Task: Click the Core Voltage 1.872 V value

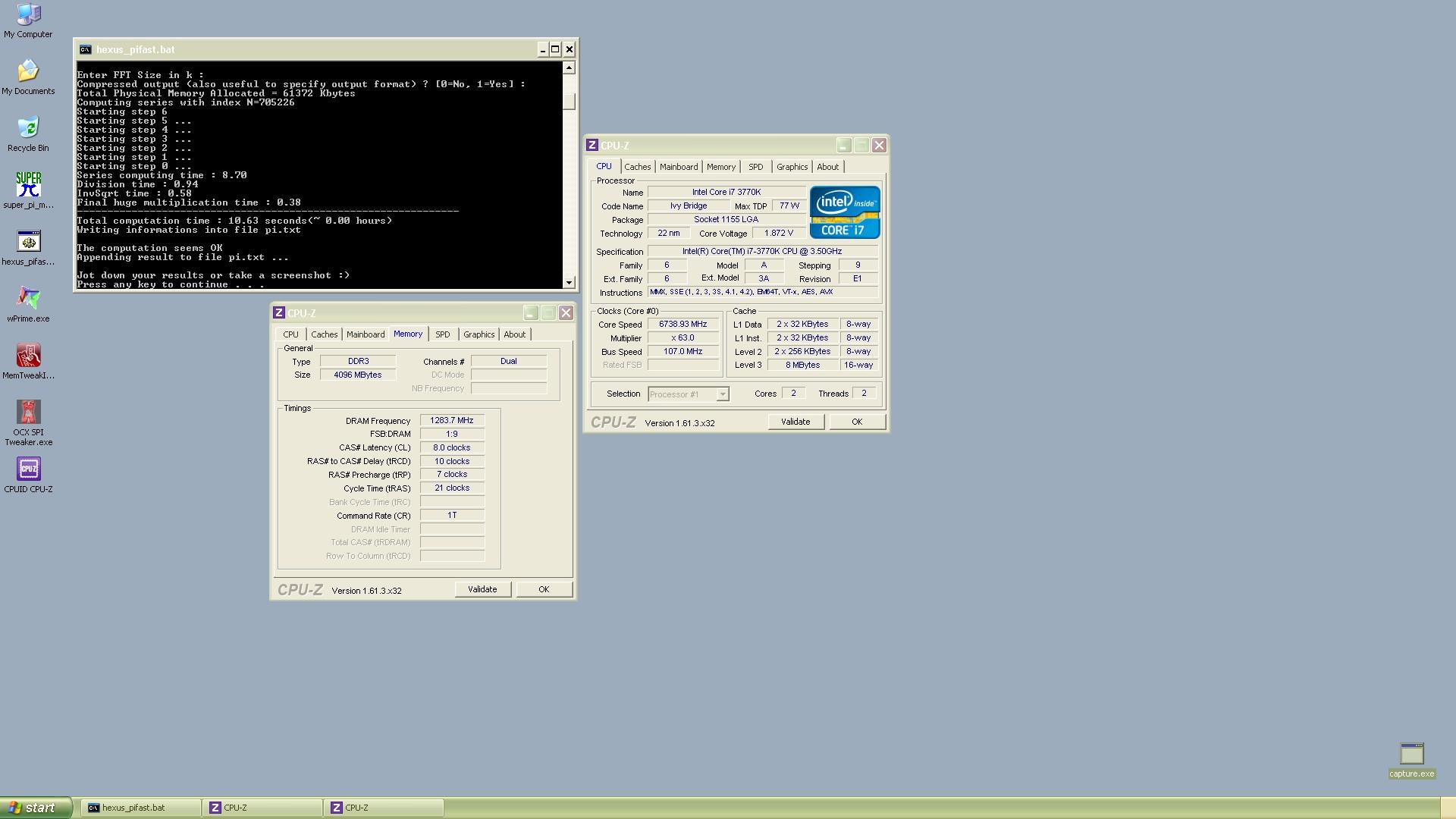Action: [779, 233]
